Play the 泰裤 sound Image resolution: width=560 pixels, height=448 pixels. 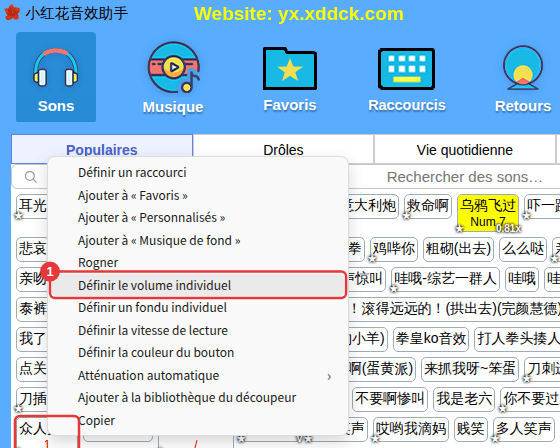pos(32,309)
